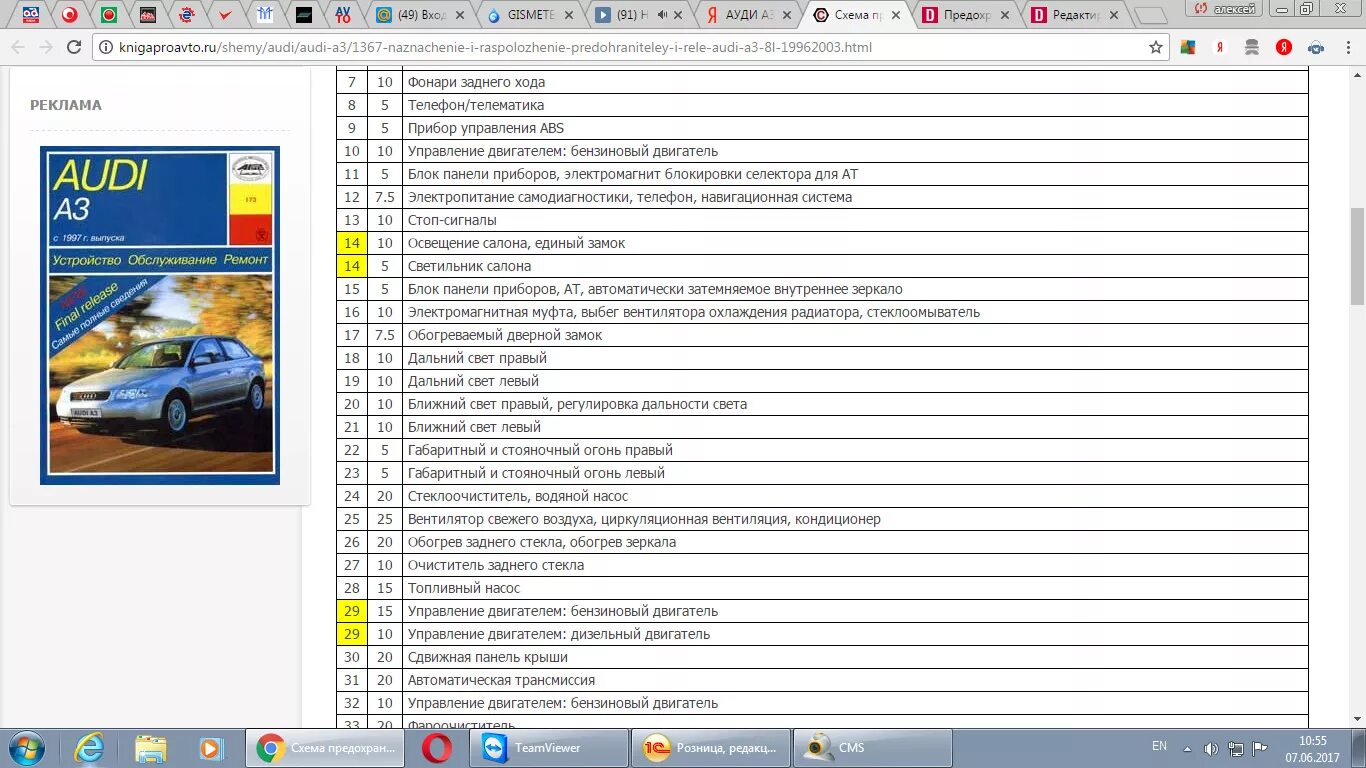This screenshot has width=1366, height=768.
Task: Click the red checkmark pinned tab
Action: coord(225,15)
